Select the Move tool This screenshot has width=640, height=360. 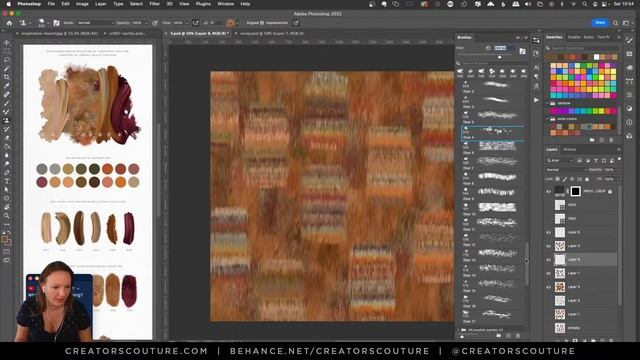(x=7, y=42)
